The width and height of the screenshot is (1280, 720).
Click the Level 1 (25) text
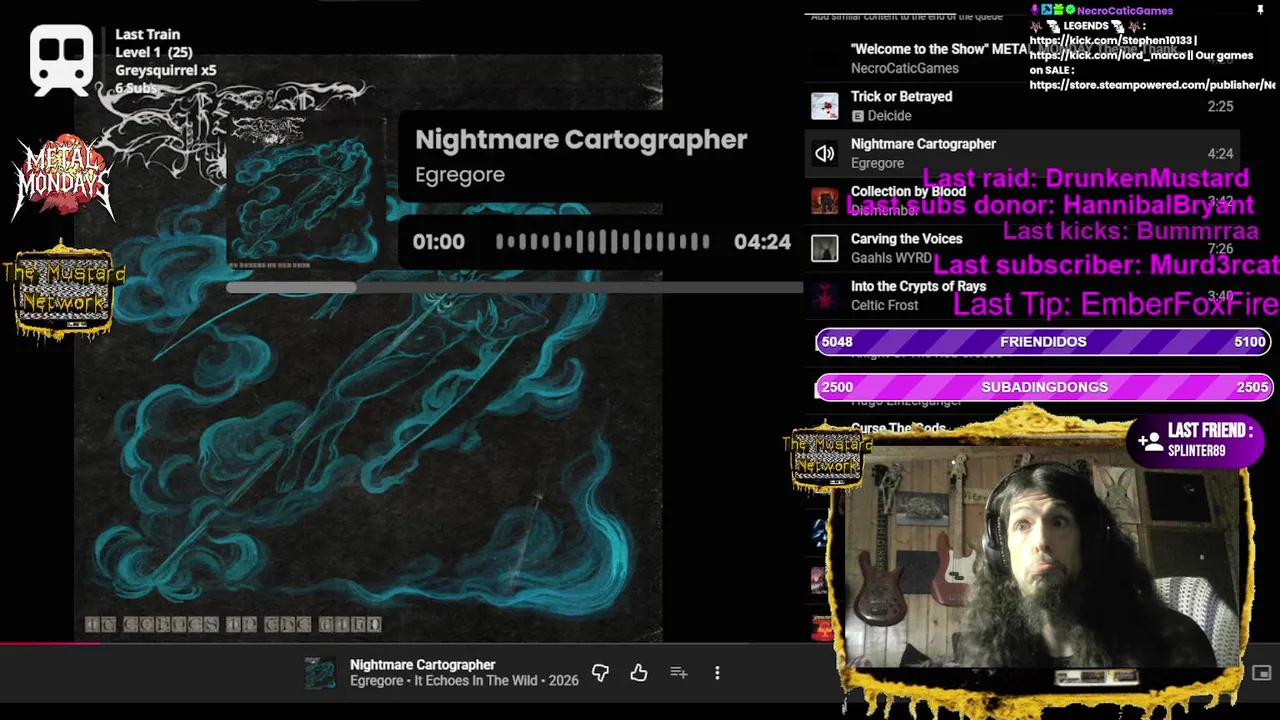click(x=154, y=52)
